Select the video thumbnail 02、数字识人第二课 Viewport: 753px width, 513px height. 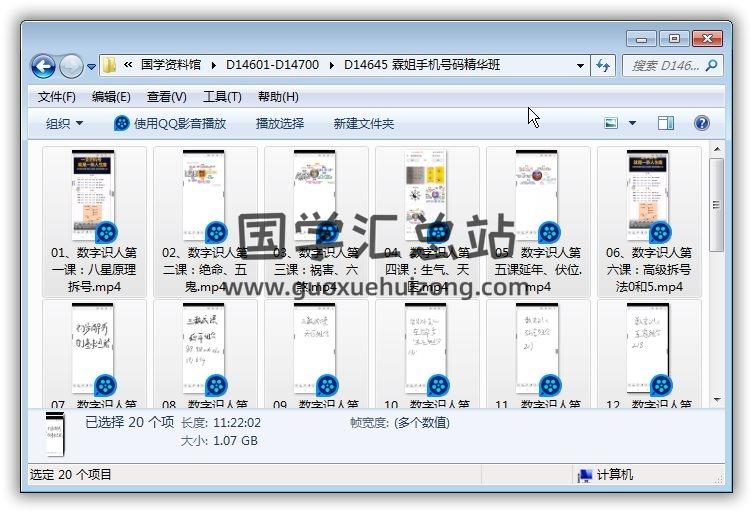[204, 195]
